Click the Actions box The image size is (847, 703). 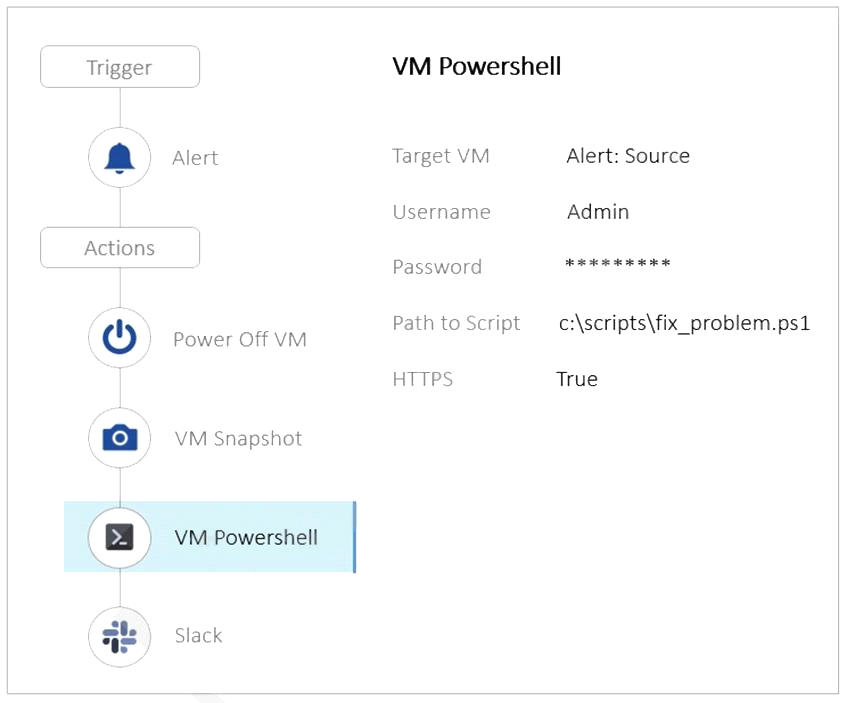120,247
